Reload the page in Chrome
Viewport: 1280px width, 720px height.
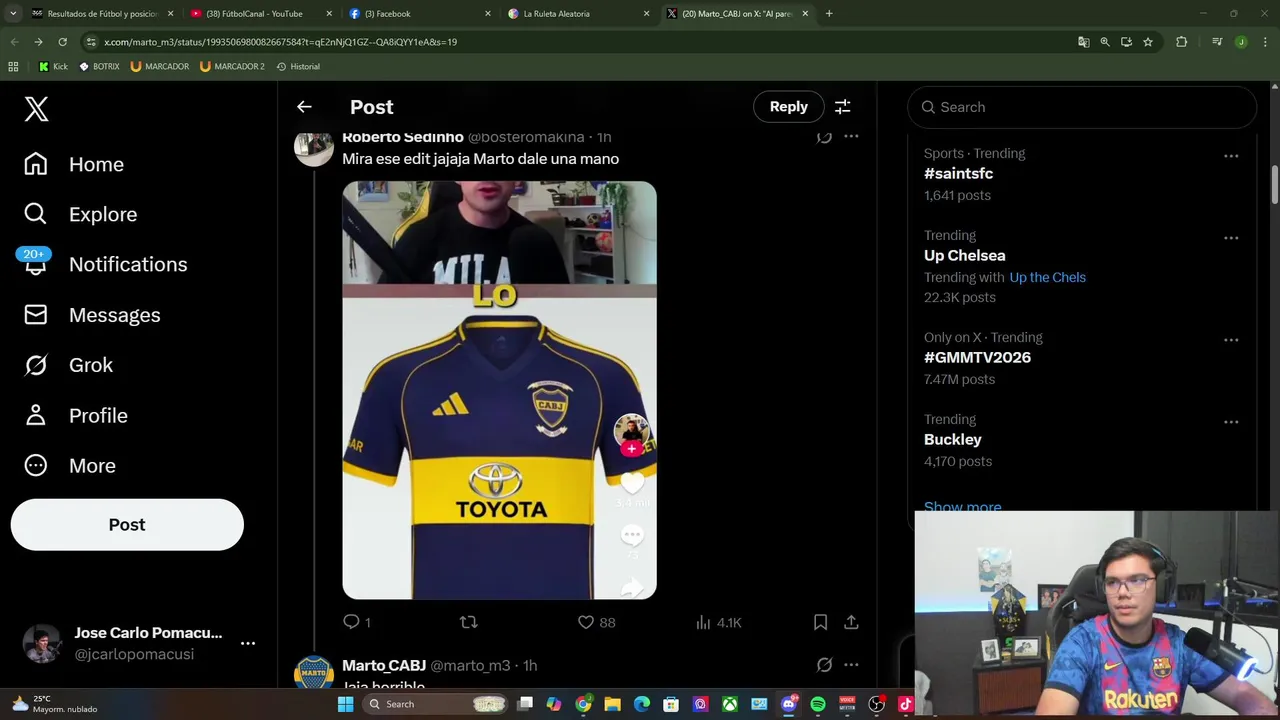pos(62,42)
